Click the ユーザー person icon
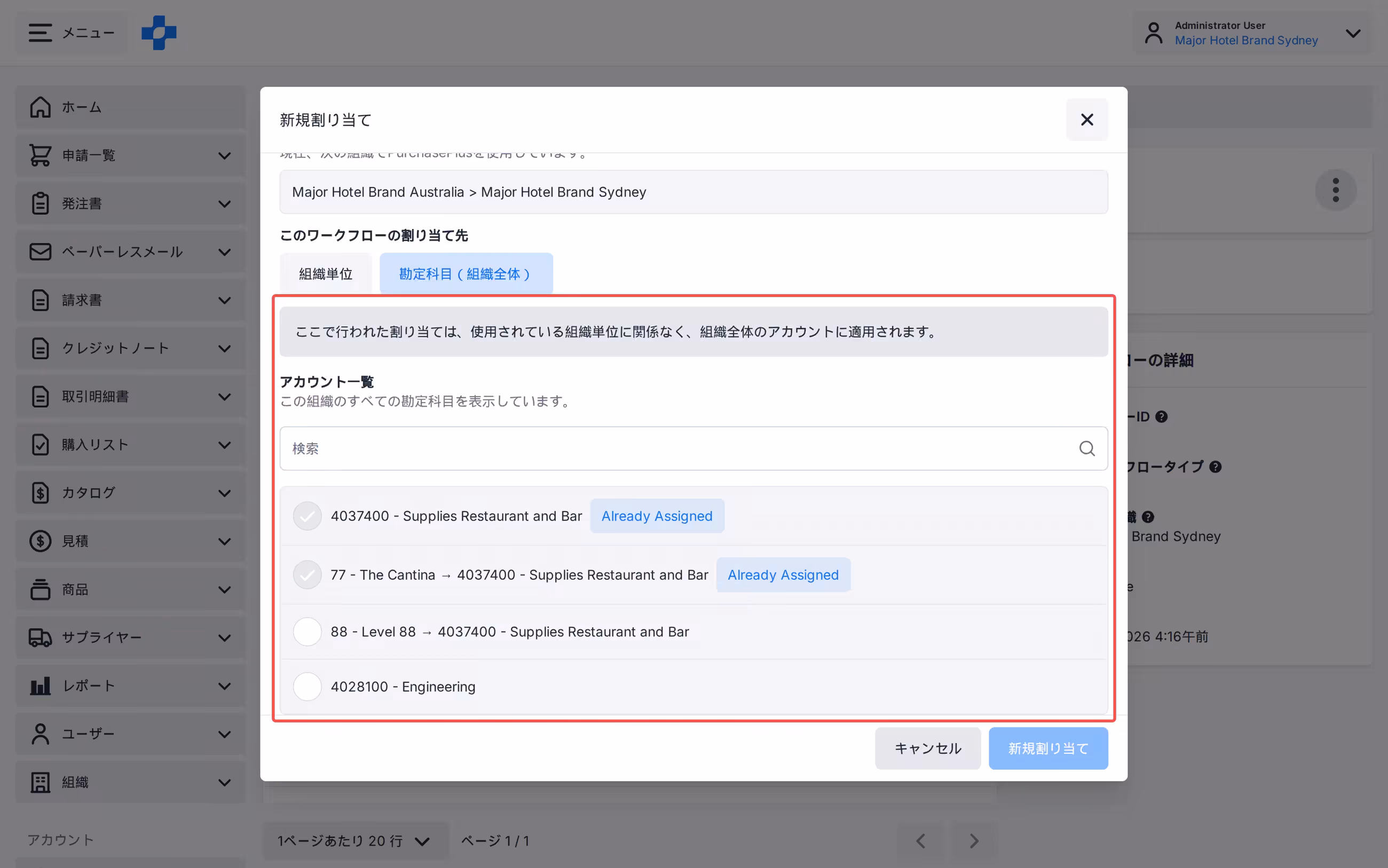This screenshot has width=1388, height=868. coord(40,733)
